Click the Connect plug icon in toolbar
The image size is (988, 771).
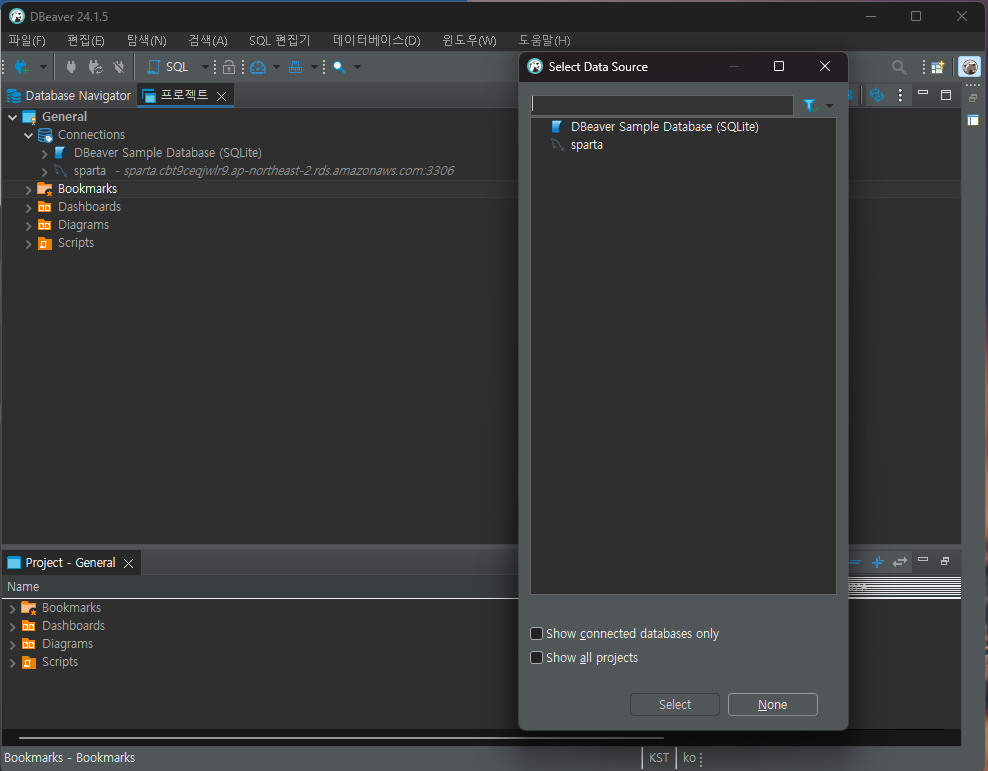71,67
